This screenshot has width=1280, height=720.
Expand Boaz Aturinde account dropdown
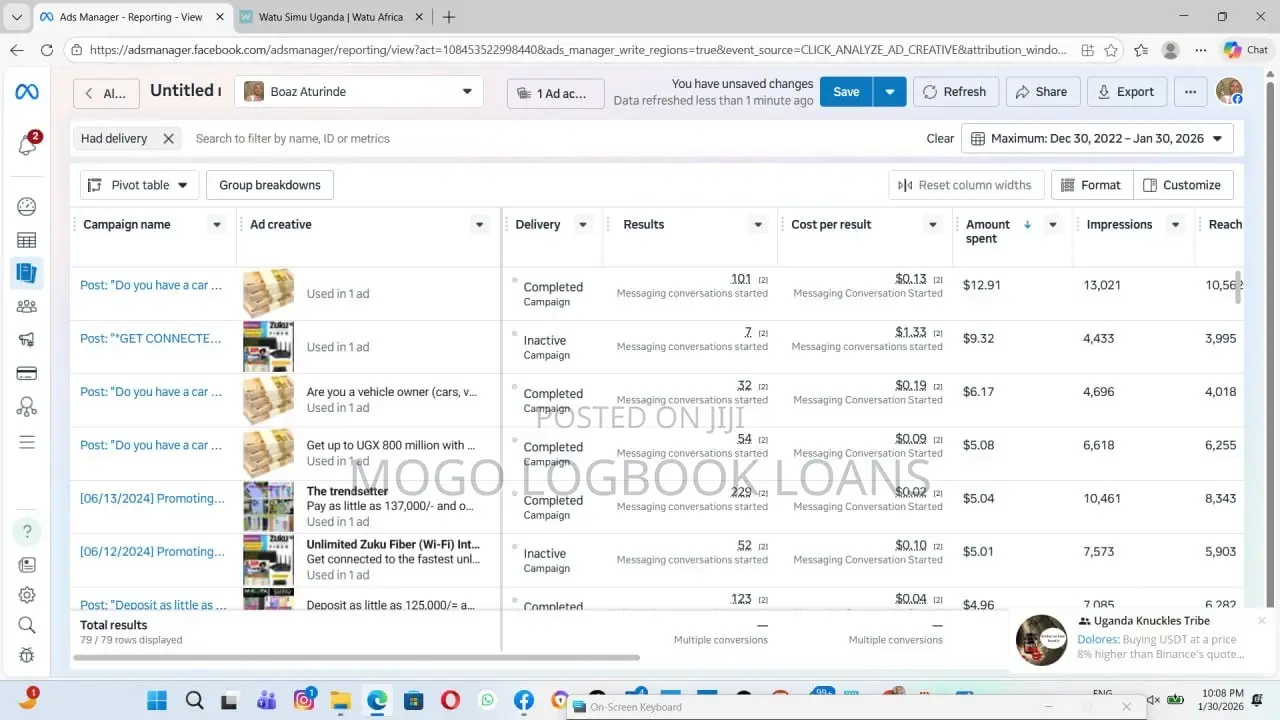coord(467,92)
